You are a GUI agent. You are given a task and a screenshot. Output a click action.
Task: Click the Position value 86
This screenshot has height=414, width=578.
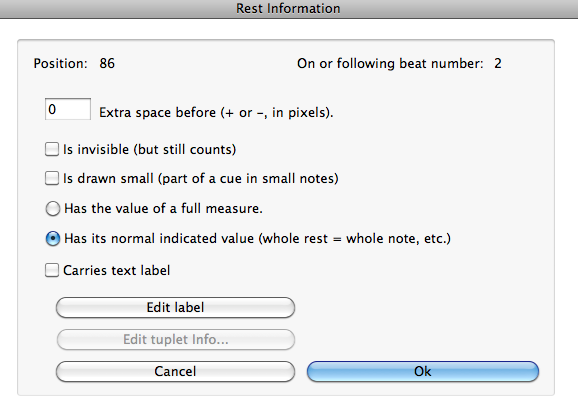(107, 63)
